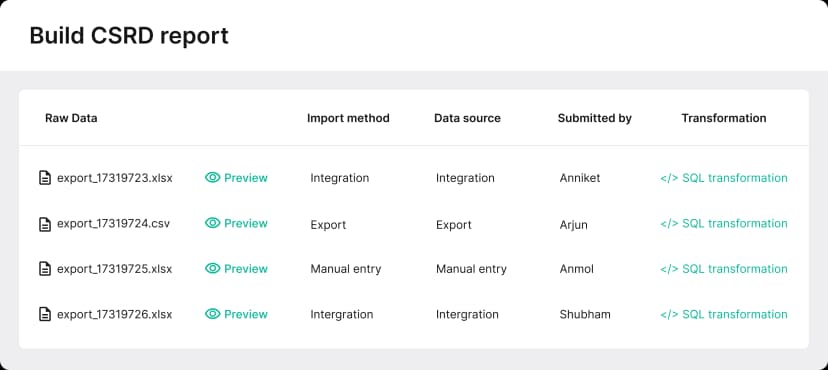This screenshot has height=370, width=828.
Task: Click the Import method column header
Action: pyautogui.click(x=348, y=118)
